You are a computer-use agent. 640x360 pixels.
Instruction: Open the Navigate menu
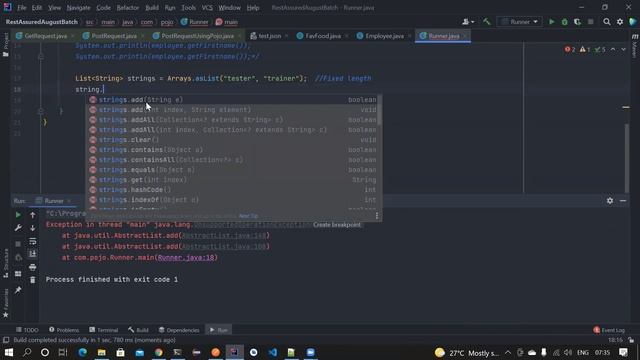point(78,8)
